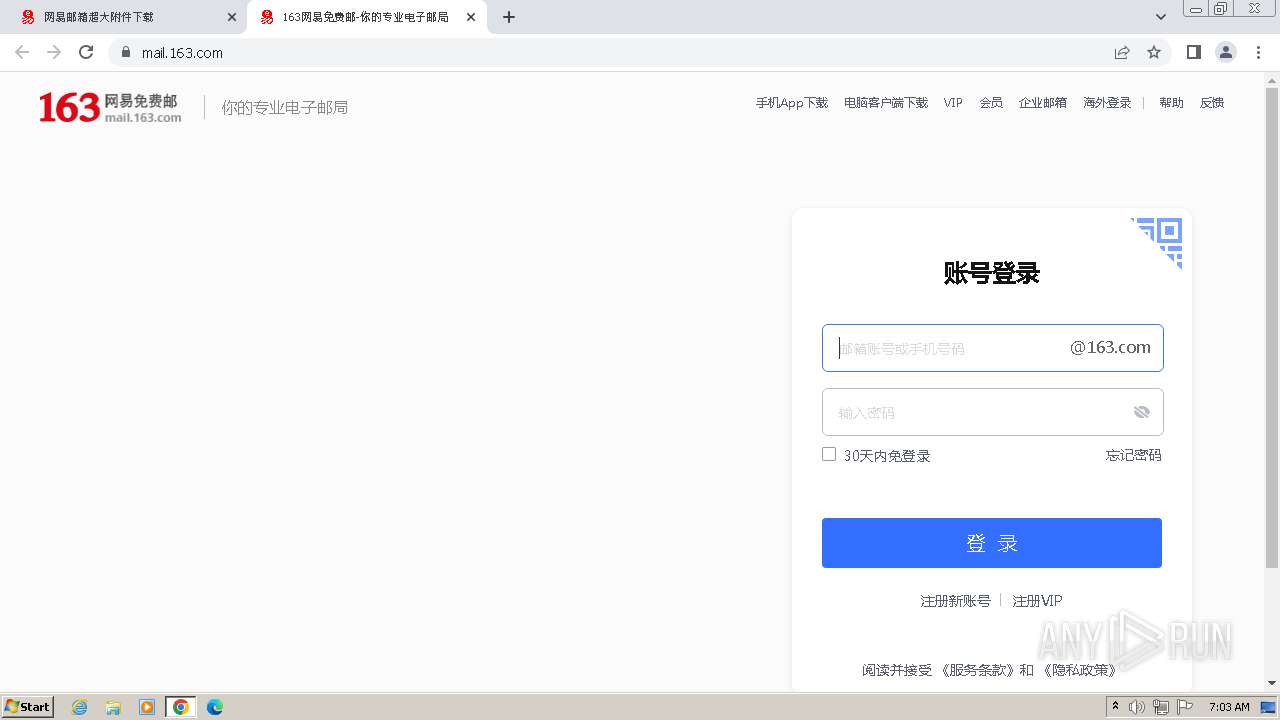Open 忘记密码 forgot password link
The height and width of the screenshot is (720, 1280).
(1133, 455)
